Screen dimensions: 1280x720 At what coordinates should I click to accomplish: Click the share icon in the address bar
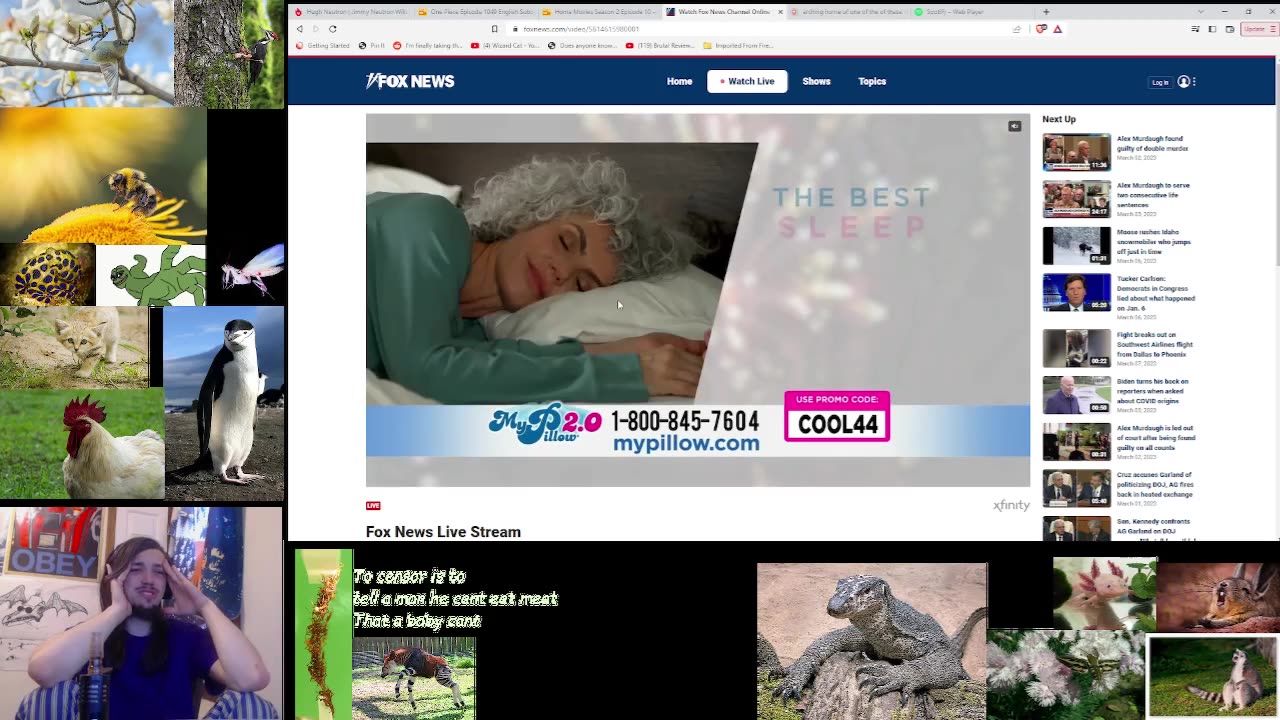point(1017,29)
